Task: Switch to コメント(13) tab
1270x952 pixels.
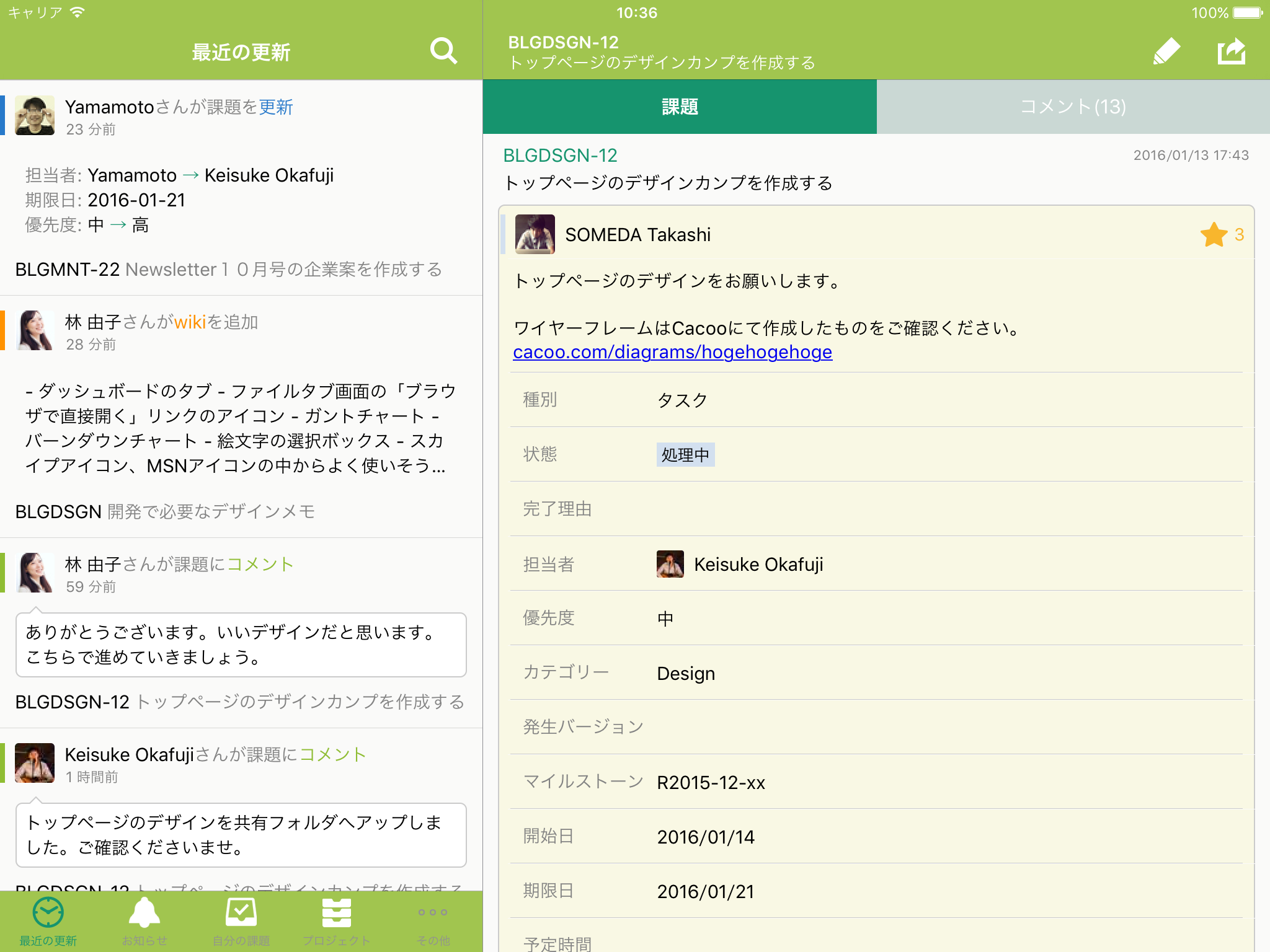Action: (1073, 107)
